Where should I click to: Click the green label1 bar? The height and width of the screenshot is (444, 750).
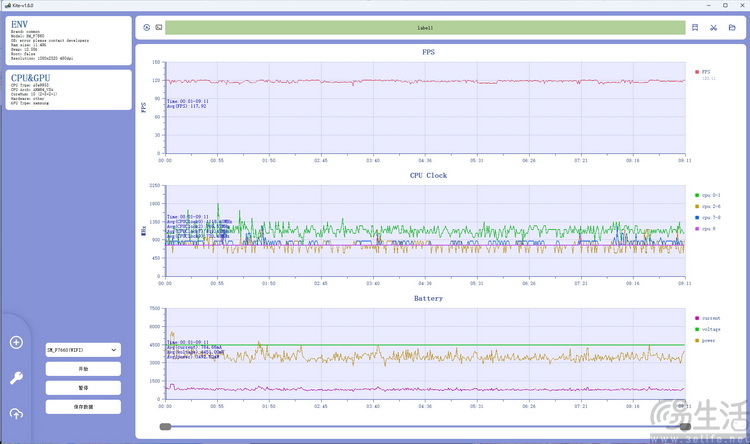point(425,27)
